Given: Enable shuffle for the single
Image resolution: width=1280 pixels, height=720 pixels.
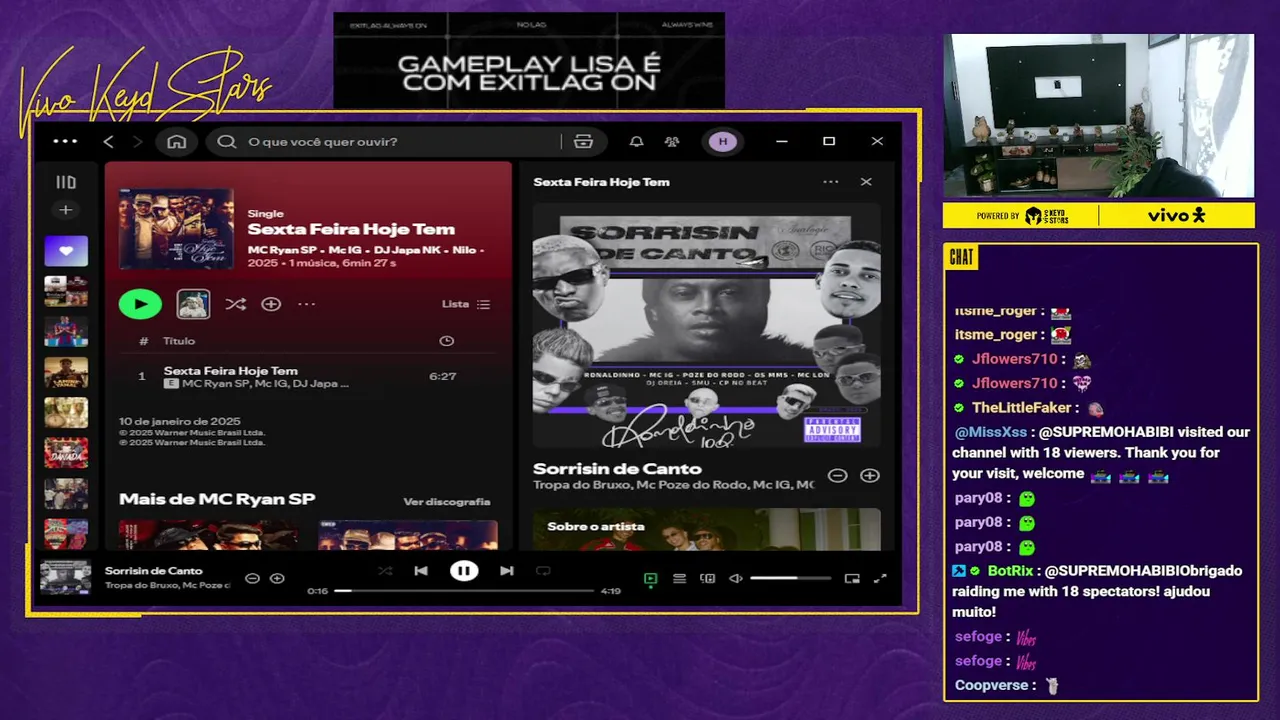Looking at the screenshot, I should tap(236, 304).
